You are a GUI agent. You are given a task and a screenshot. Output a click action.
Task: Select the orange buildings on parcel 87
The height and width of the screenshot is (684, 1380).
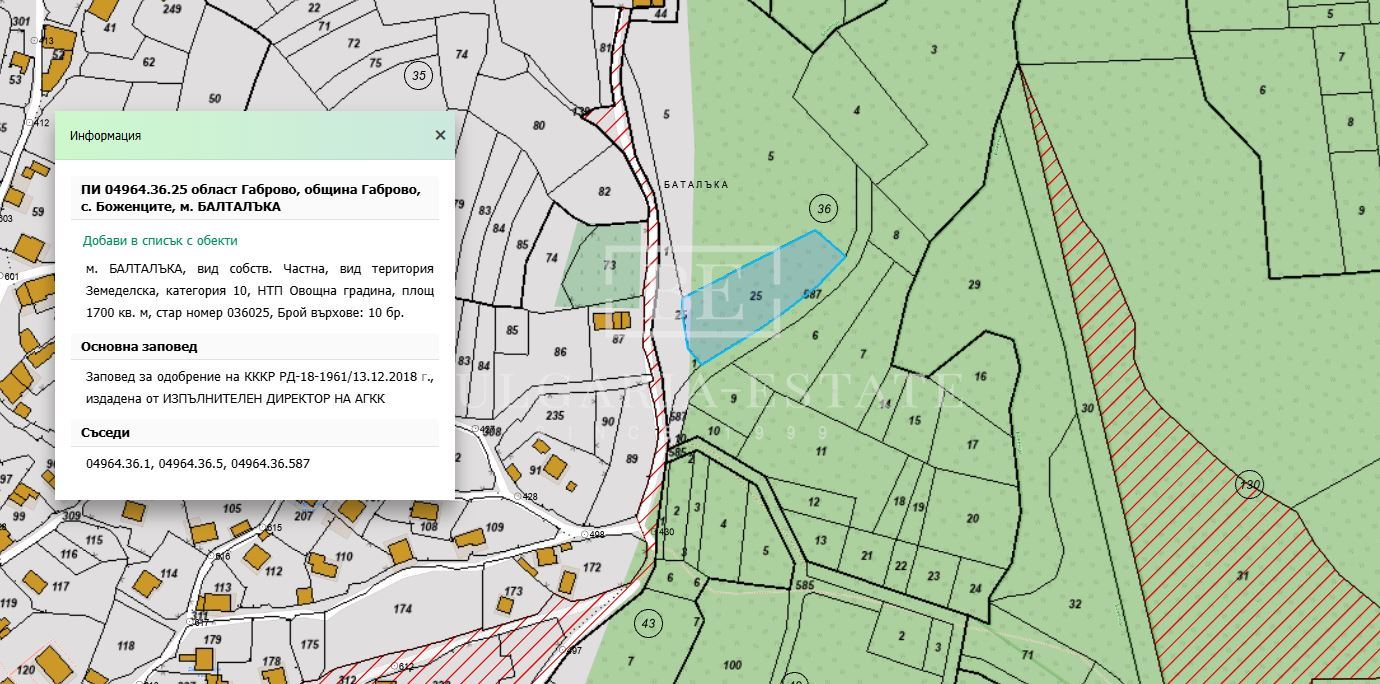coord(613,321)
